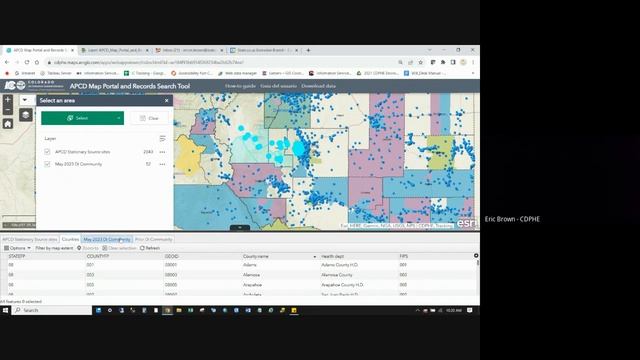This screenshot has width=640, height=360.
Task: Click the browser home icon
Action: coord(37,62)
